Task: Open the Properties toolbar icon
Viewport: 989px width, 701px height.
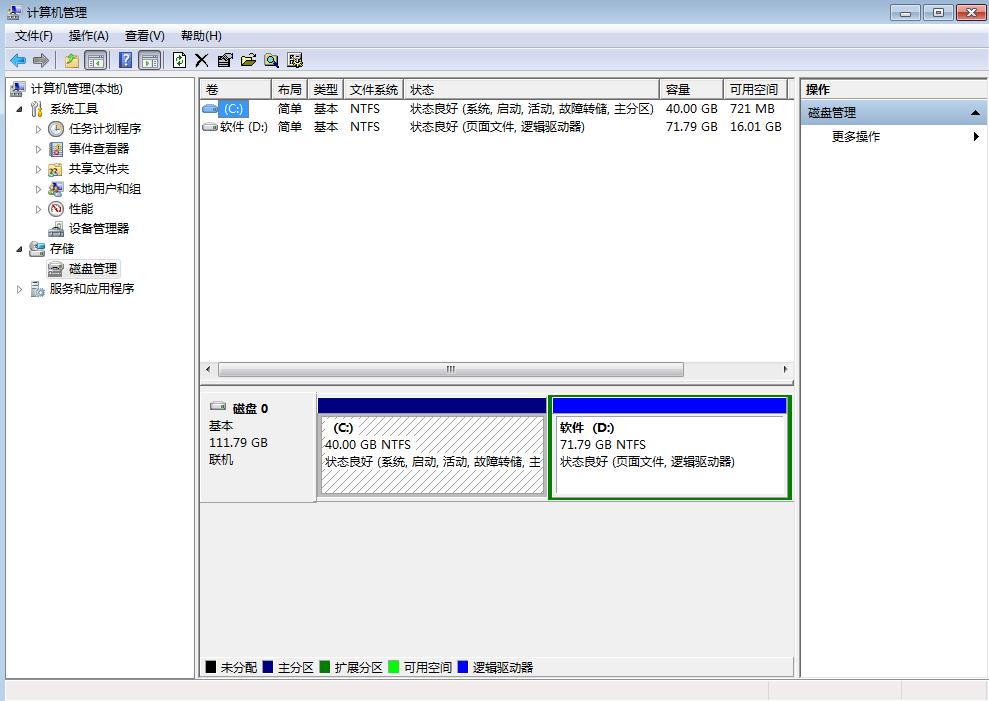Action: point(225,61)
